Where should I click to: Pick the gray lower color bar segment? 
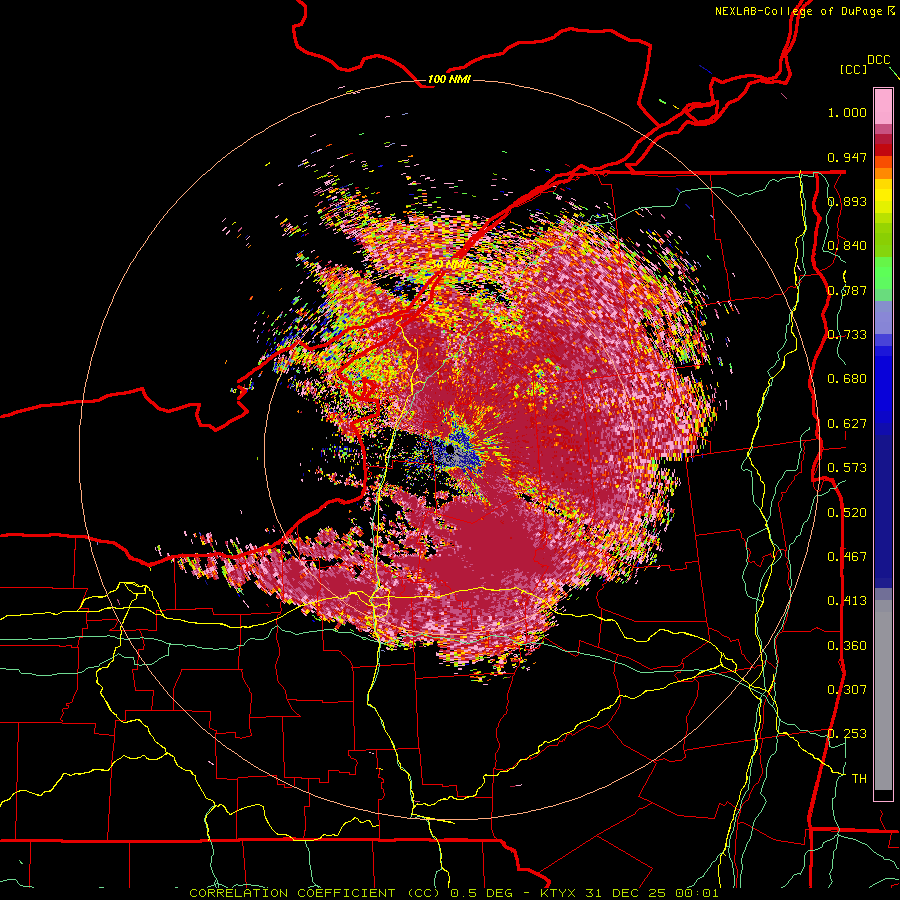pyautogui.click(x=883, y=695)
